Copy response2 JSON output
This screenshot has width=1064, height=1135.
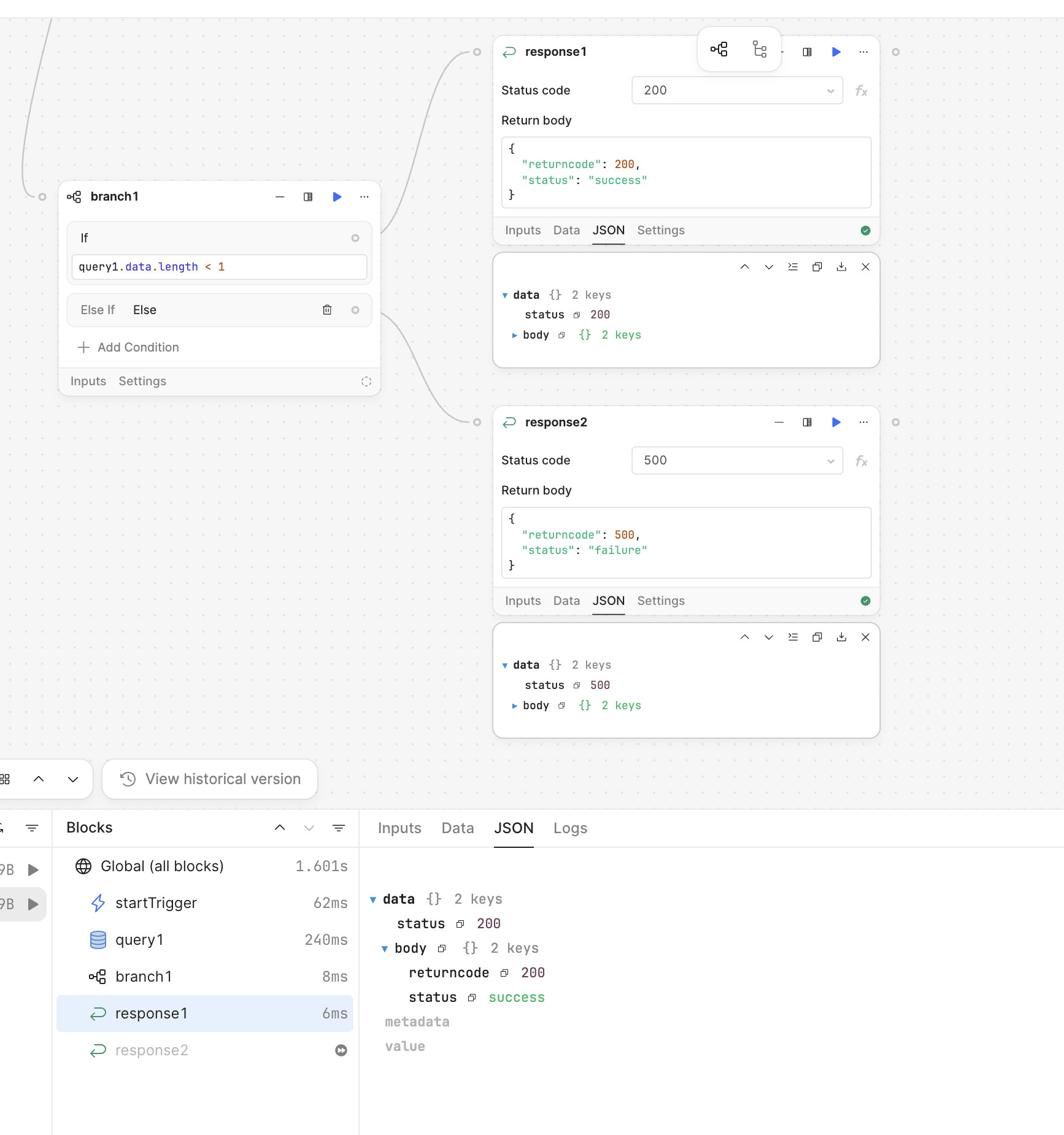pos(817,637)
